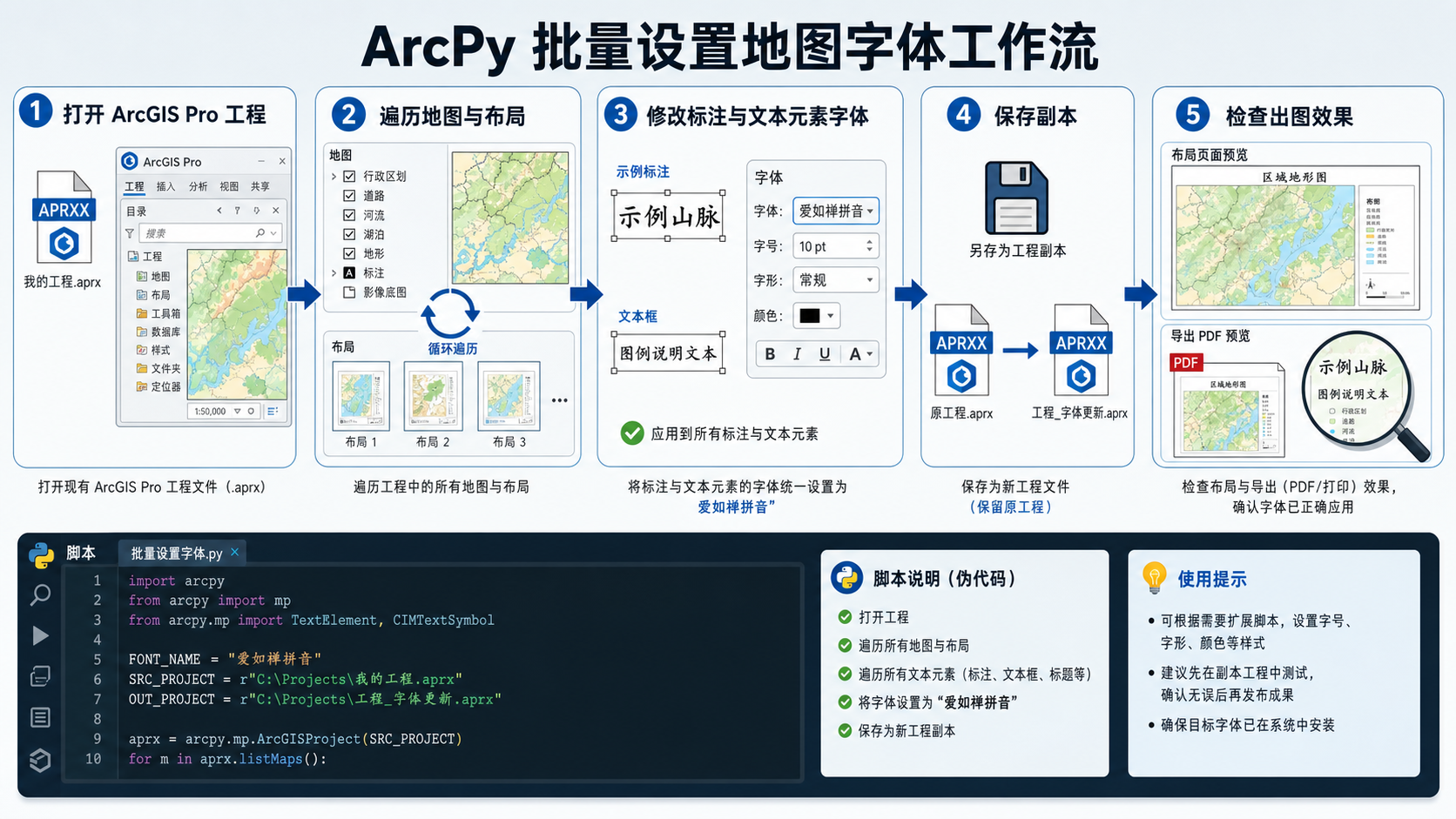Viewport: 1456px width, 819px height.
Task: Select the 地图 item in the catalog tree
Action: tap(152, 276)
